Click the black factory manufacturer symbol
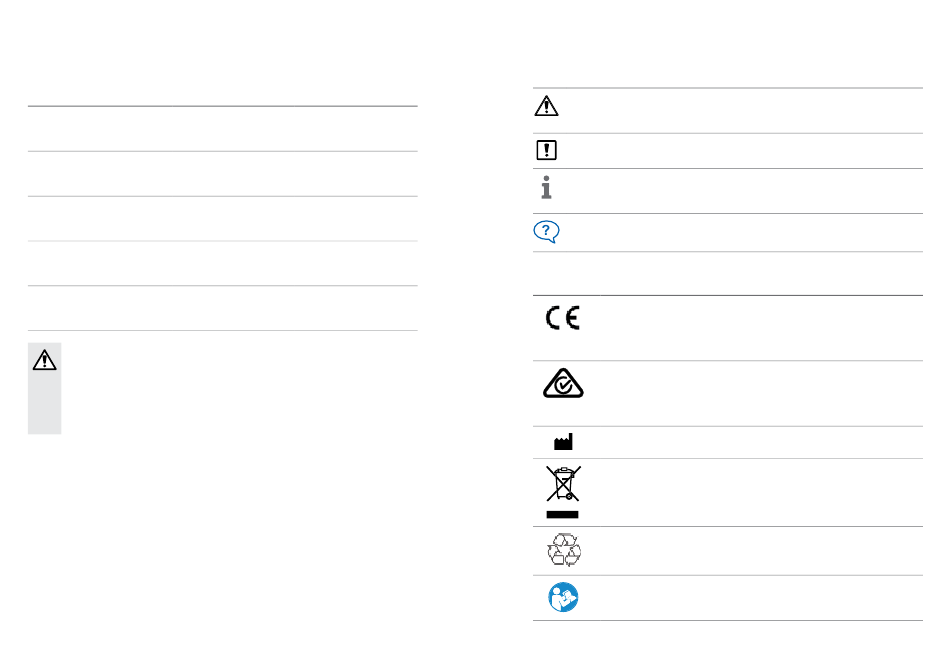Viewport: 950px width, 652px height. (563, 442)
